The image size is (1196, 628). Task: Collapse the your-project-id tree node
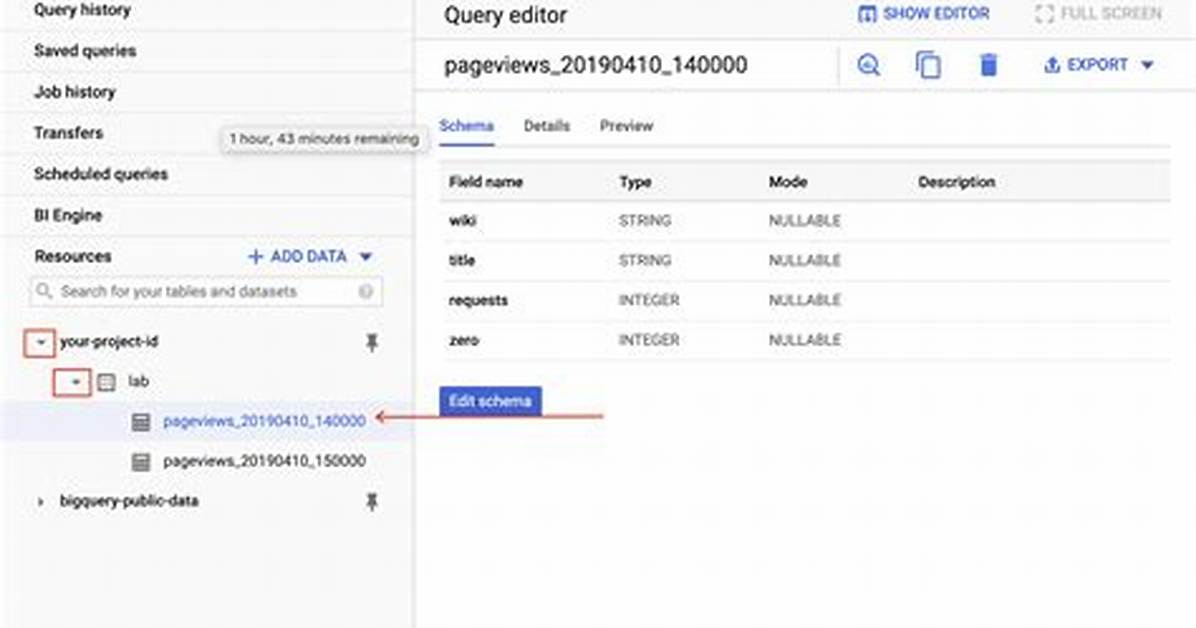[40, 343]
